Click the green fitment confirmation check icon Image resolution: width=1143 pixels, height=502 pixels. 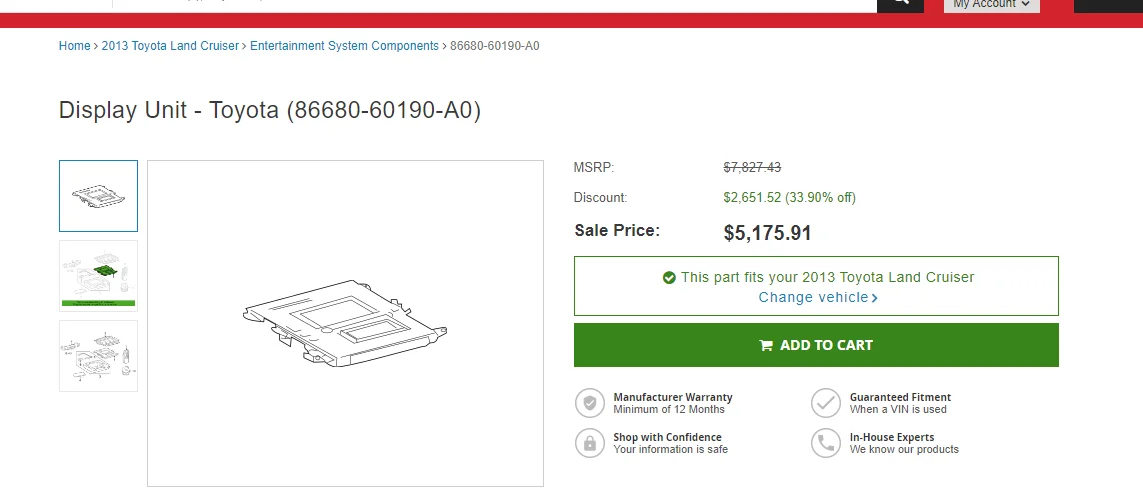(669, 278)
